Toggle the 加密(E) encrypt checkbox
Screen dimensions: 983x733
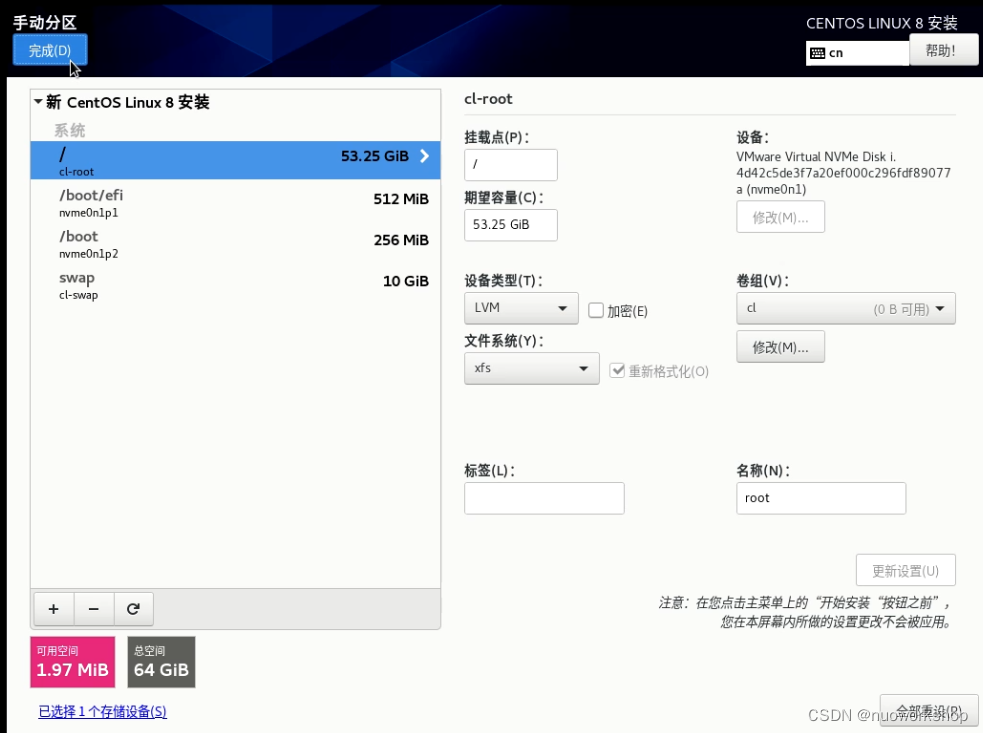(x=596, y=310)
